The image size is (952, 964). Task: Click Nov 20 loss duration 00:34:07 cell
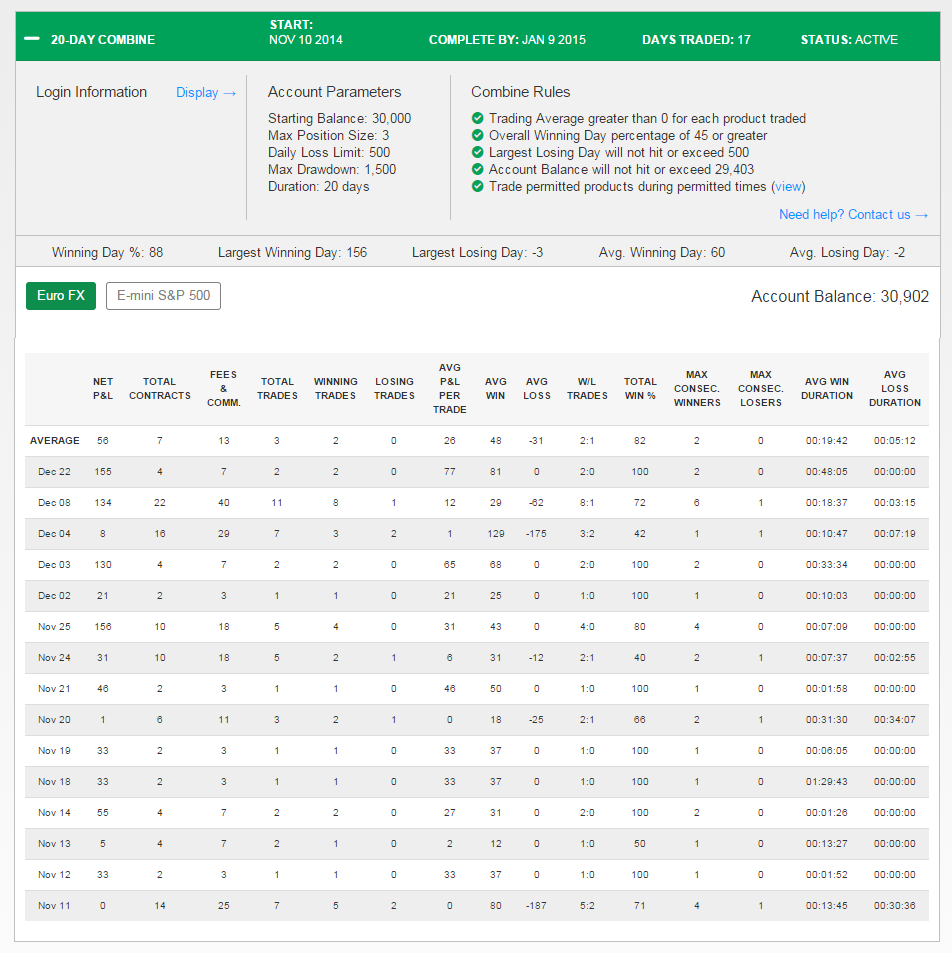click(895, 719)
